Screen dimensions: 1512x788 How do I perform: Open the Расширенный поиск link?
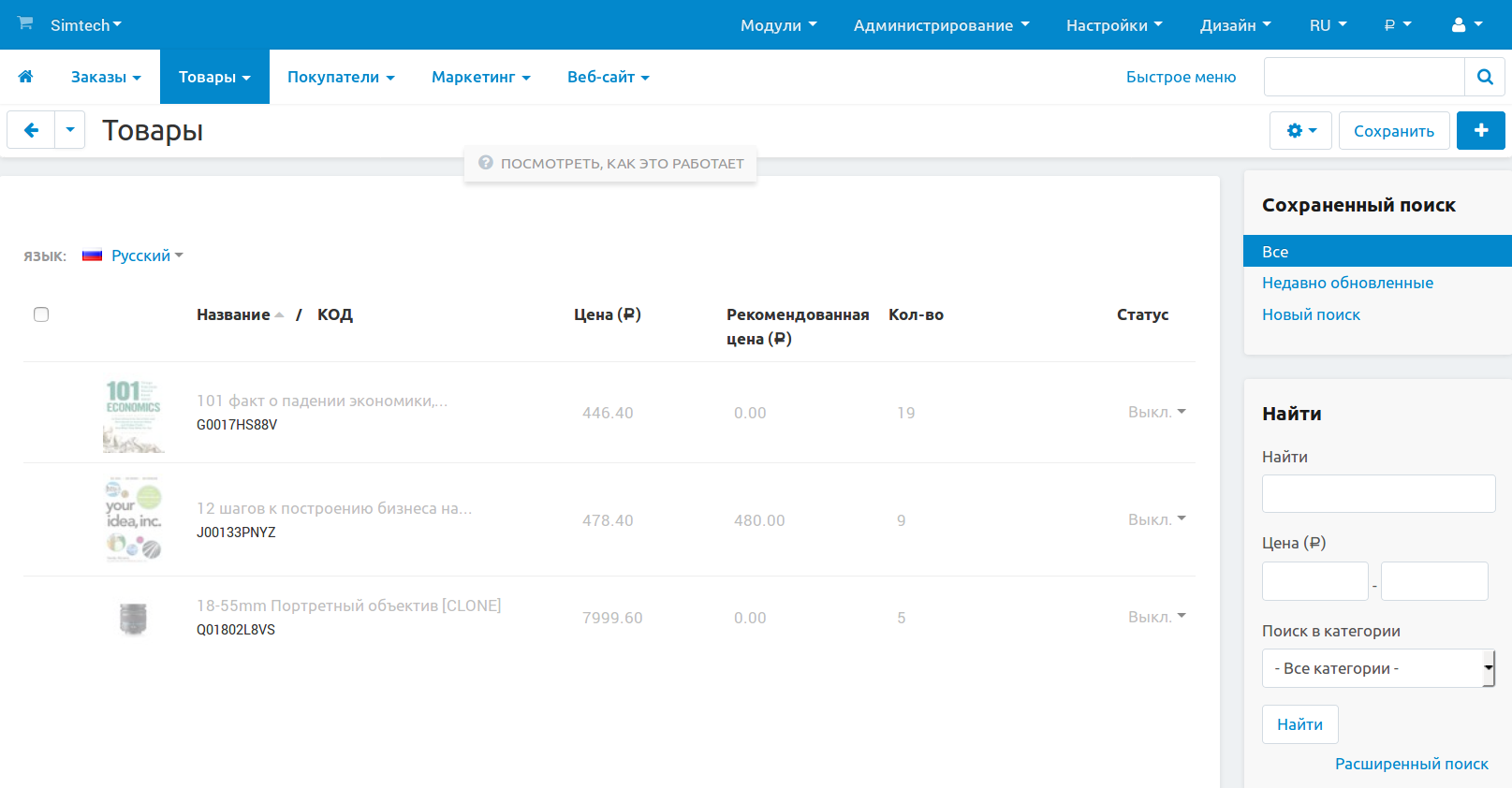point(1411,764)
